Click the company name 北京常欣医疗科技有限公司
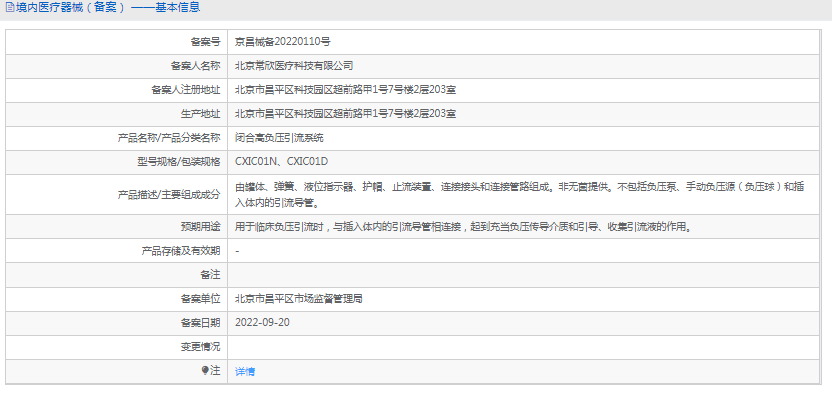 coord(294,66)
